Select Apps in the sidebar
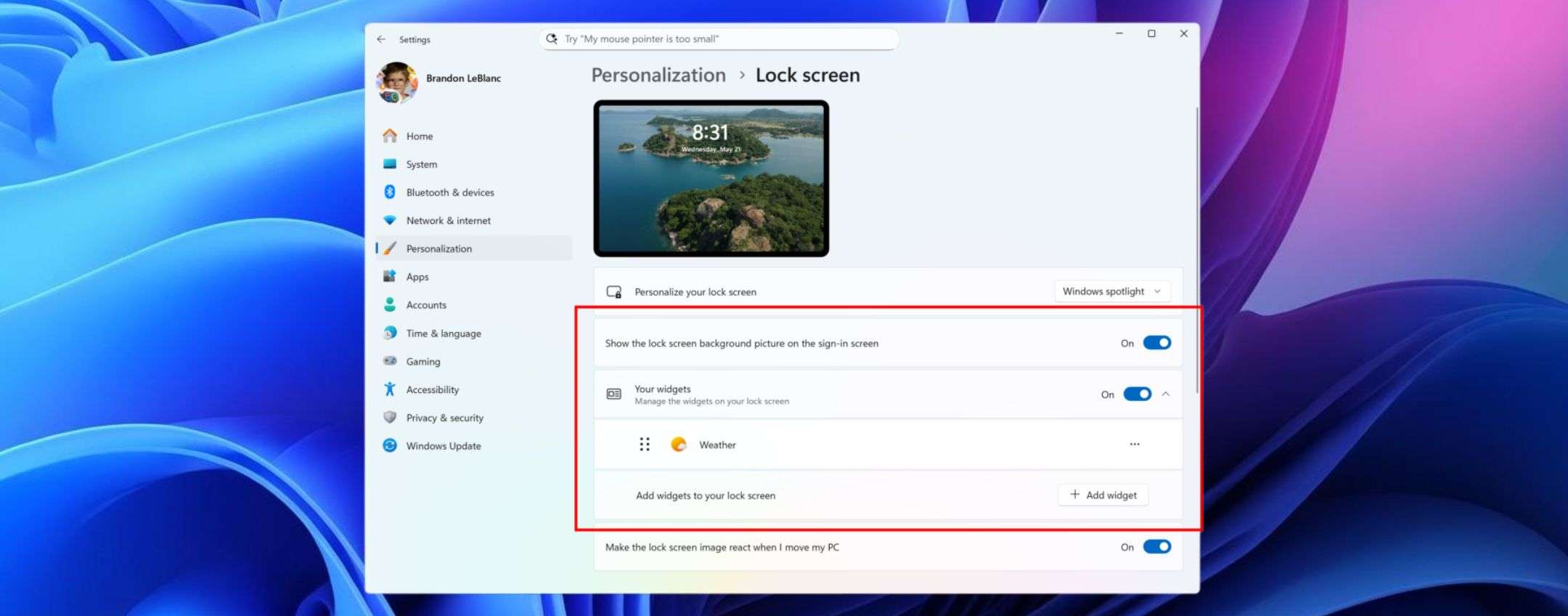 475,276
